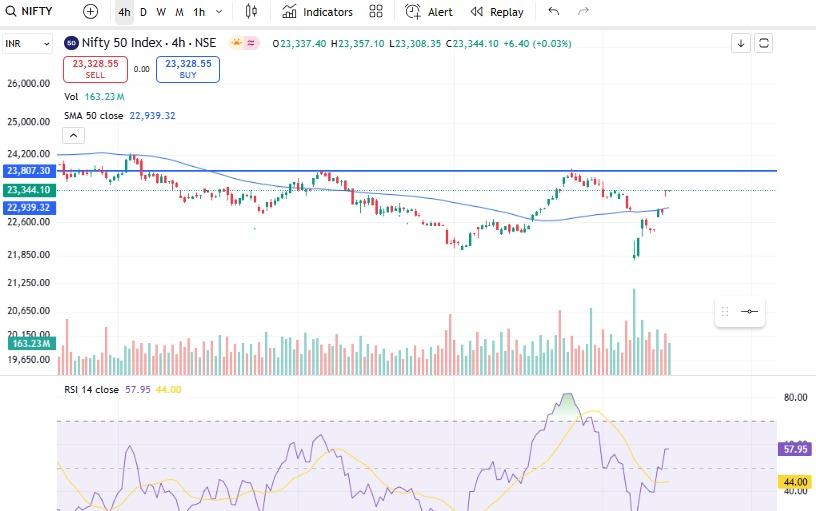Click the 0.00 spread value

click(x=142, y=69)
